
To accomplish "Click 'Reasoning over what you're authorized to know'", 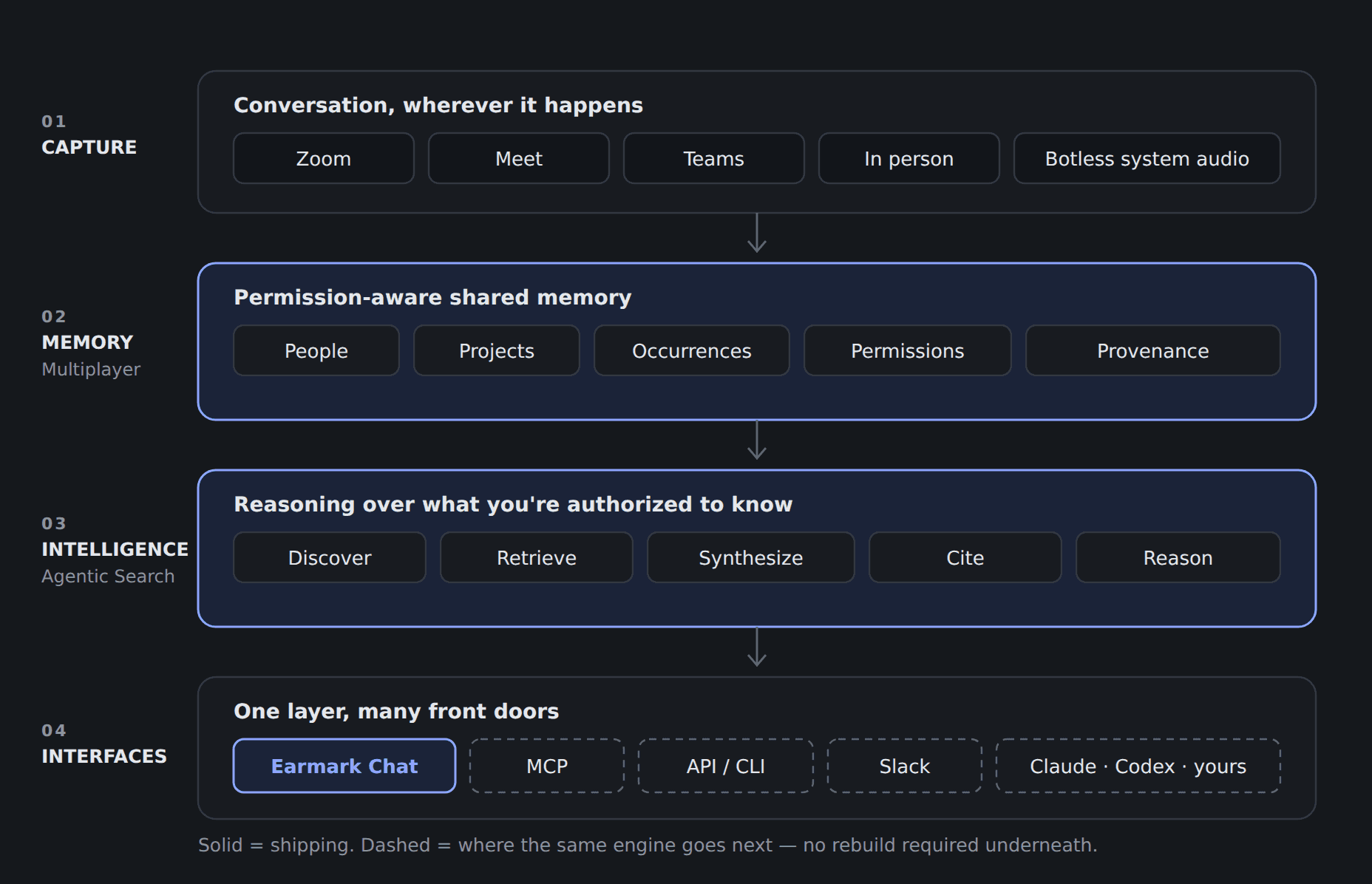I will click(513, 504).
